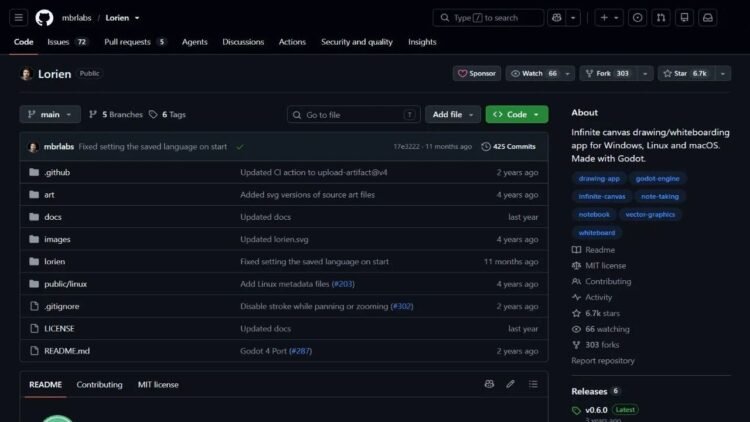The width and height of the screenshot is (750, 422).
Task: Open the docs folder icon
Action: [x=34, y=217]
